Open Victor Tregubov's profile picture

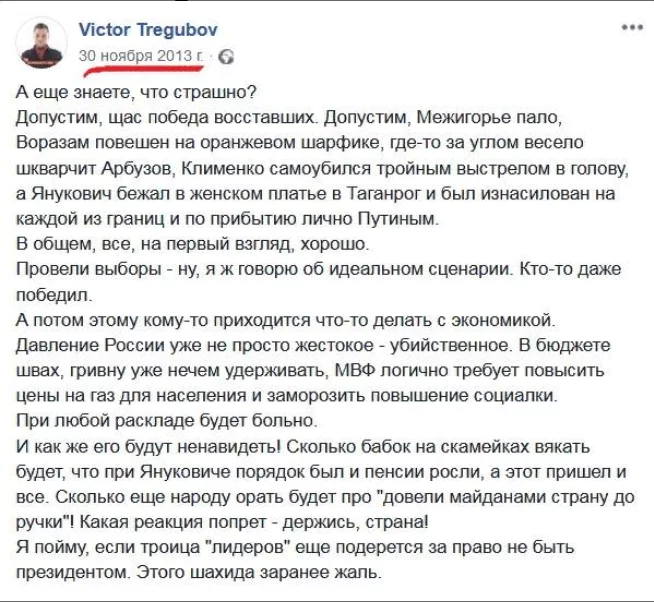pyautogui.click(x=44, y=41)
